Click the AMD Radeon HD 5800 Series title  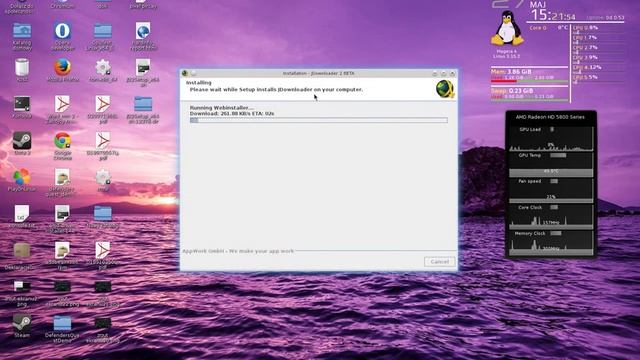pos(550,117)
